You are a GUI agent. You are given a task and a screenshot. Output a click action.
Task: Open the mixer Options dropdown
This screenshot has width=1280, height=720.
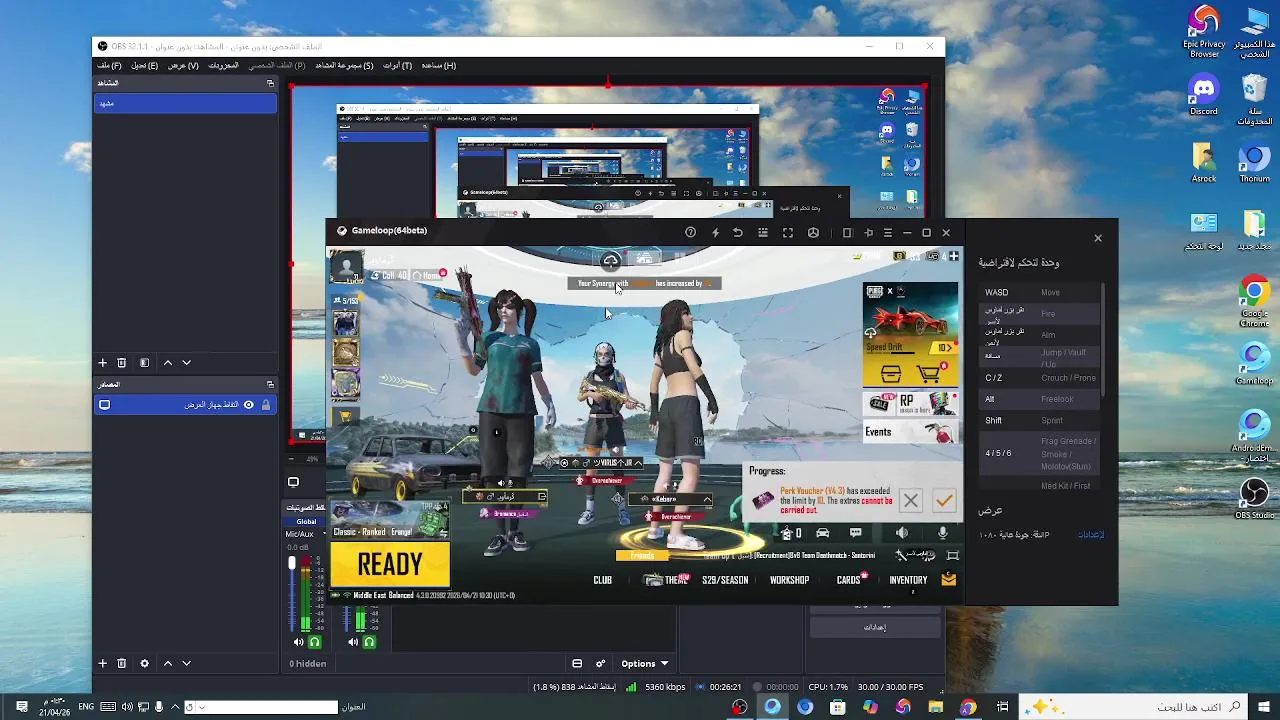click(644, 663)
